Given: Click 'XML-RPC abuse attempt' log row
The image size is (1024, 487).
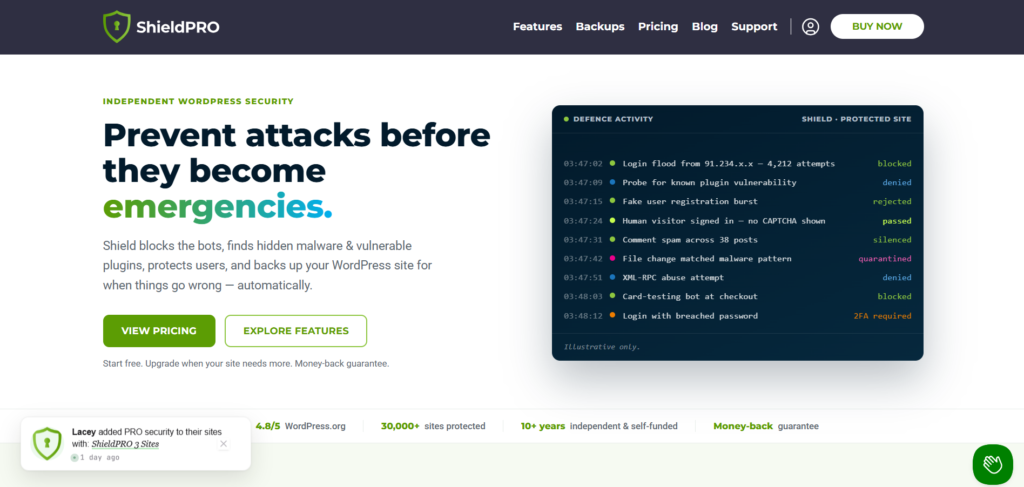Looking at the screenshot, I should (x=737, y=277).
